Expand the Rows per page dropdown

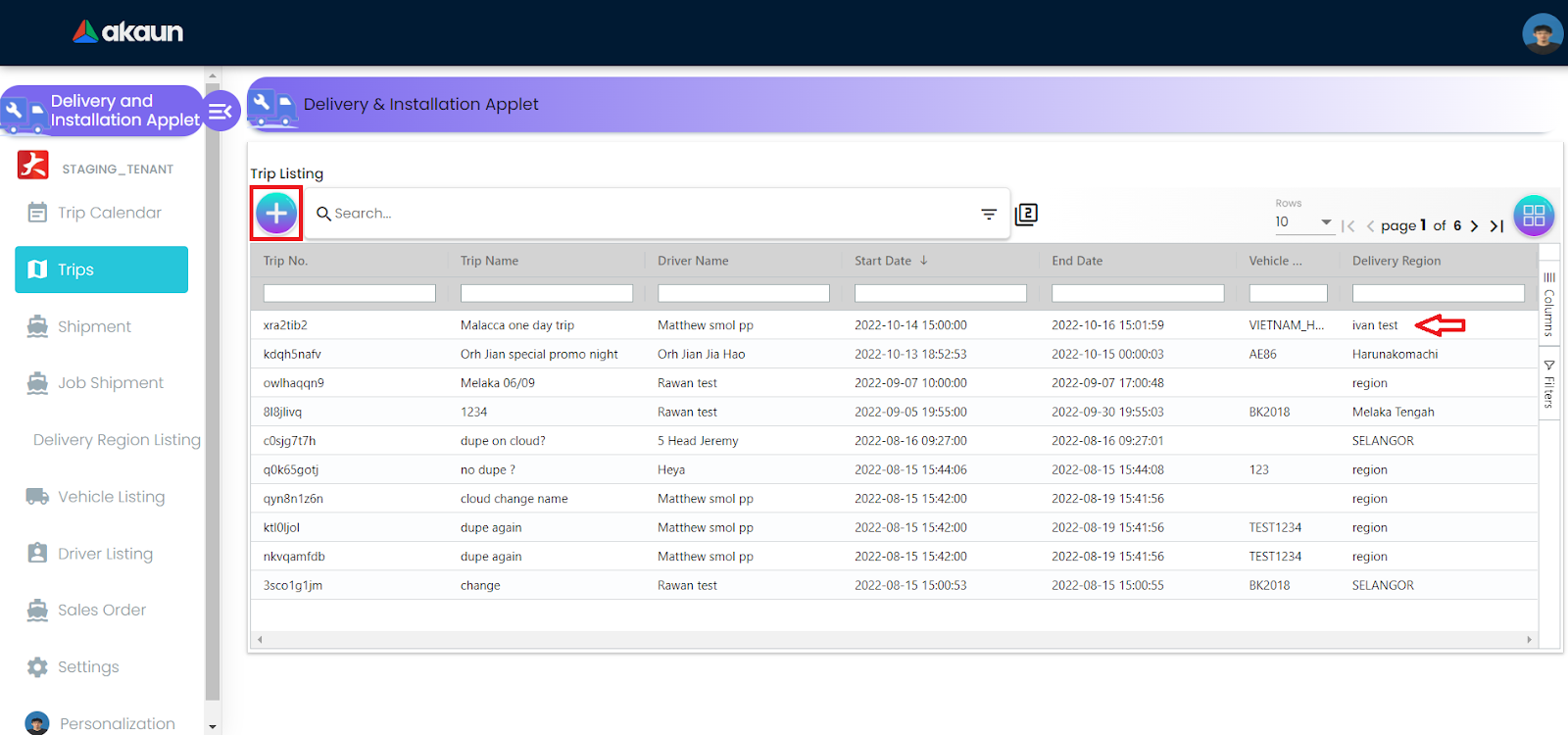(1303, 222)
